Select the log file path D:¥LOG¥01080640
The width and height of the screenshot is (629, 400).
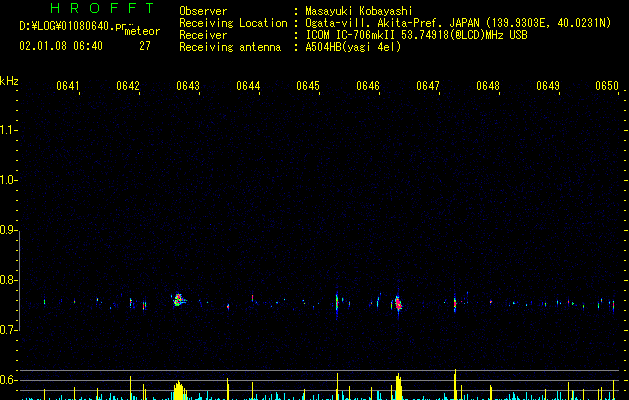pos(67,26)
